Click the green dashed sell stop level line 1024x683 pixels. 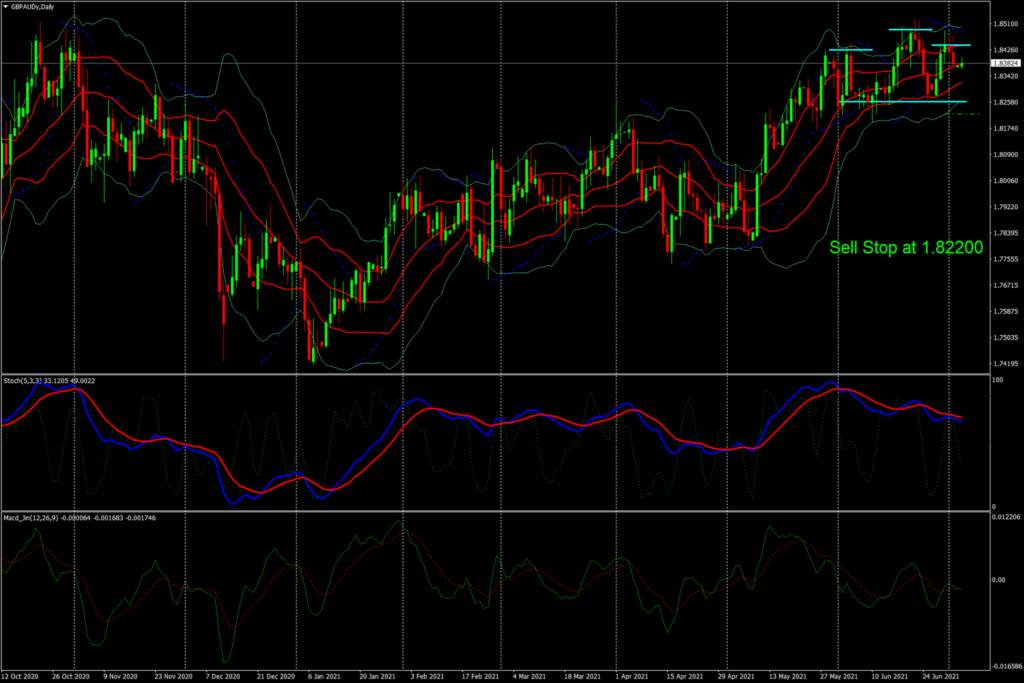tap(964, 114)
